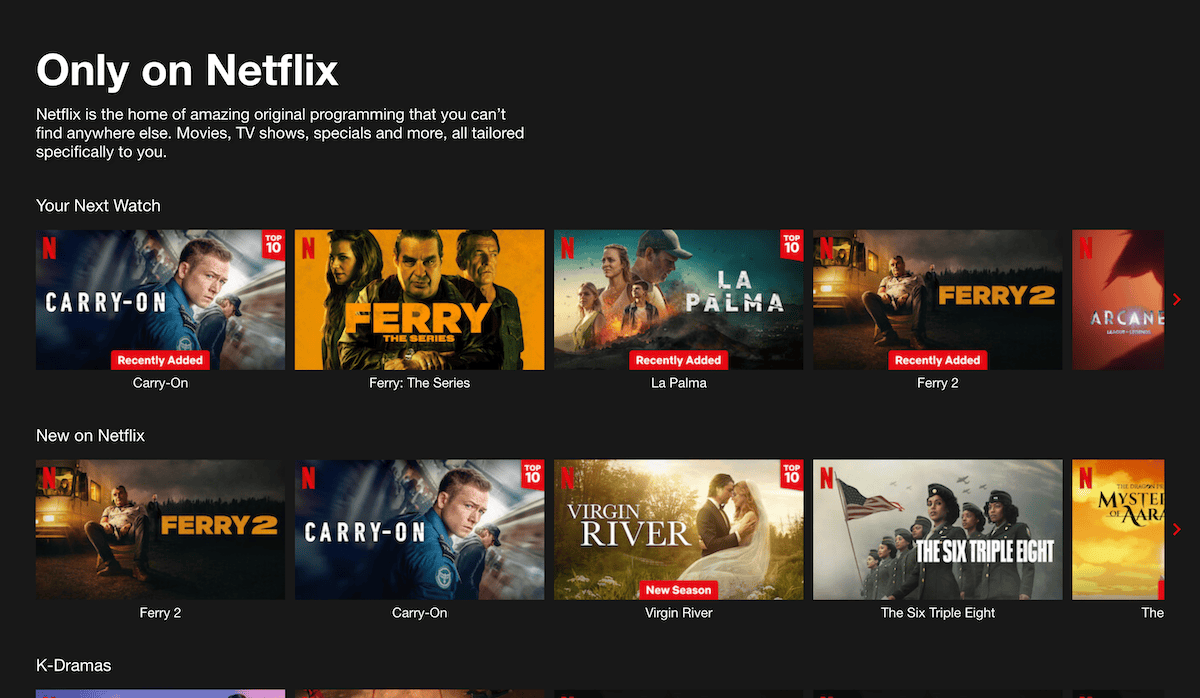Open the Ferry: The Series poster image
This screenshot has height=698, width=1200.
click(420, 300)
